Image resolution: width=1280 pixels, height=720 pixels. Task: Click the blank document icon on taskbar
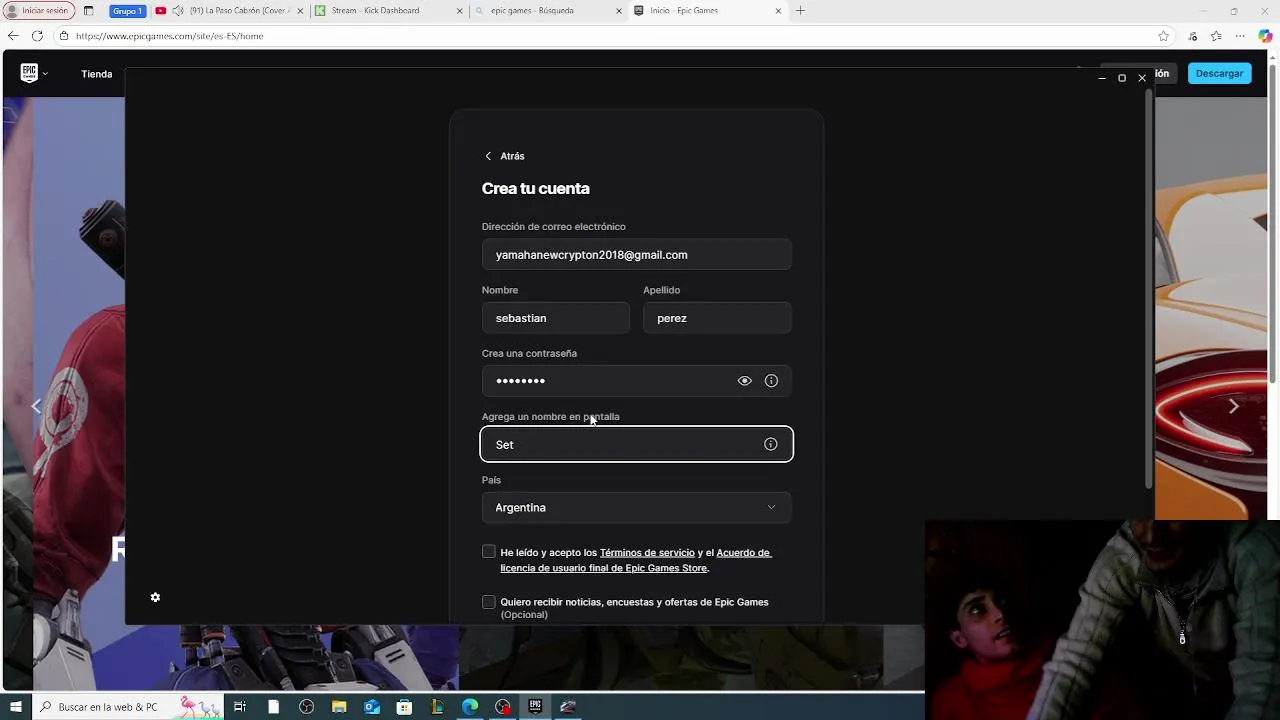[273, 707]
